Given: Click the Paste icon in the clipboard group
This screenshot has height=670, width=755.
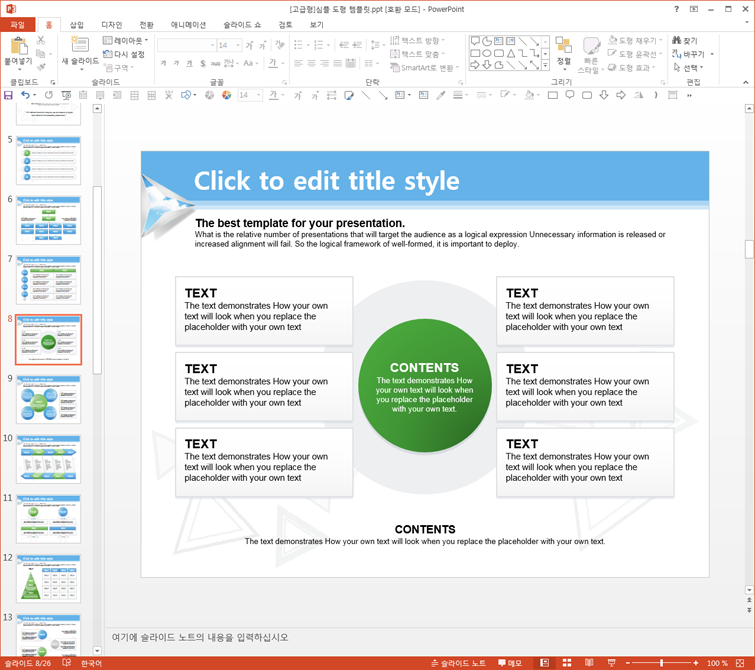Looking at the screenshot, I should tap(19, 46).
